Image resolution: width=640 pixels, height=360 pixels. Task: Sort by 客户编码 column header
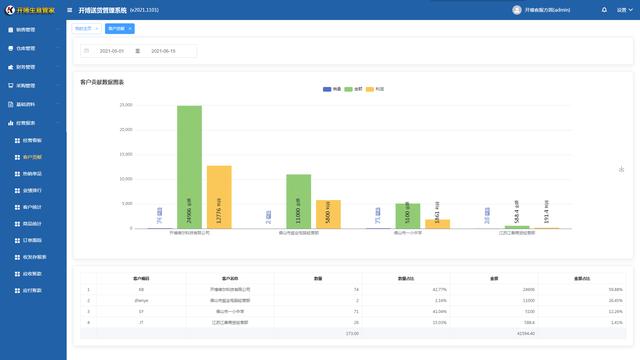pos(141,278)
